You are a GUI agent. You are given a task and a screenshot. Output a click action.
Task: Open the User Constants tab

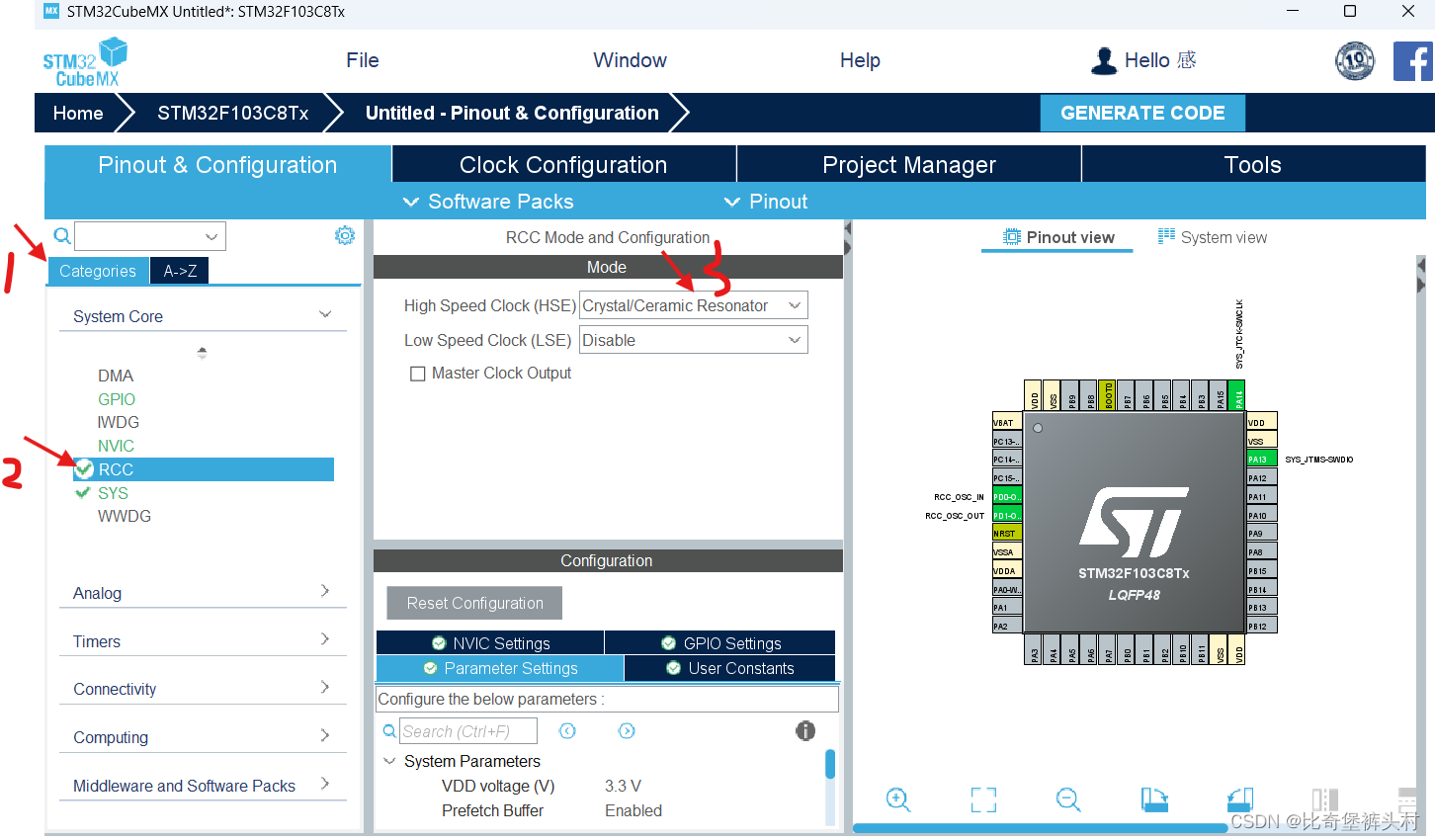point(729,668)
